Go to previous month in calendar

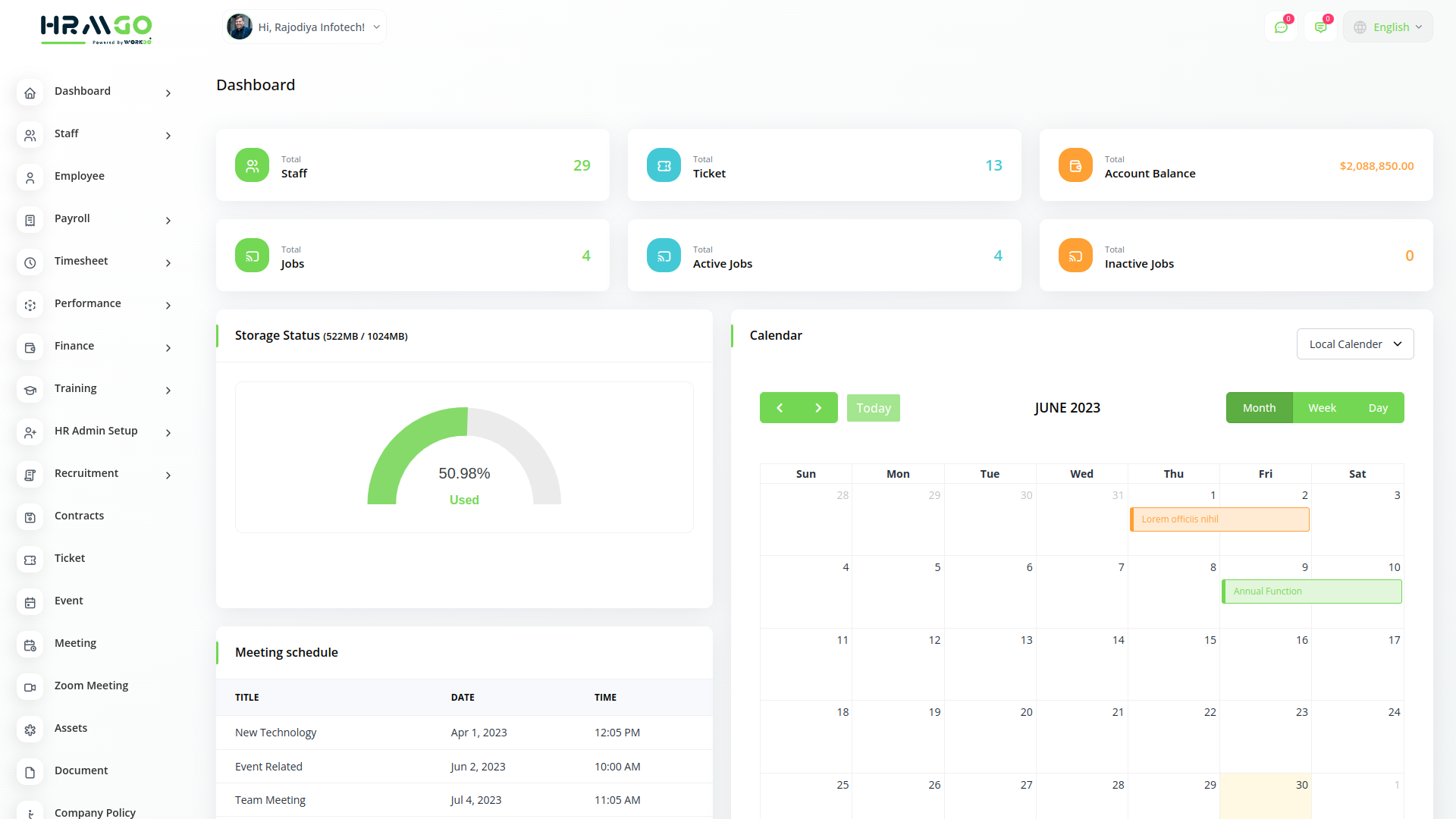780,408
